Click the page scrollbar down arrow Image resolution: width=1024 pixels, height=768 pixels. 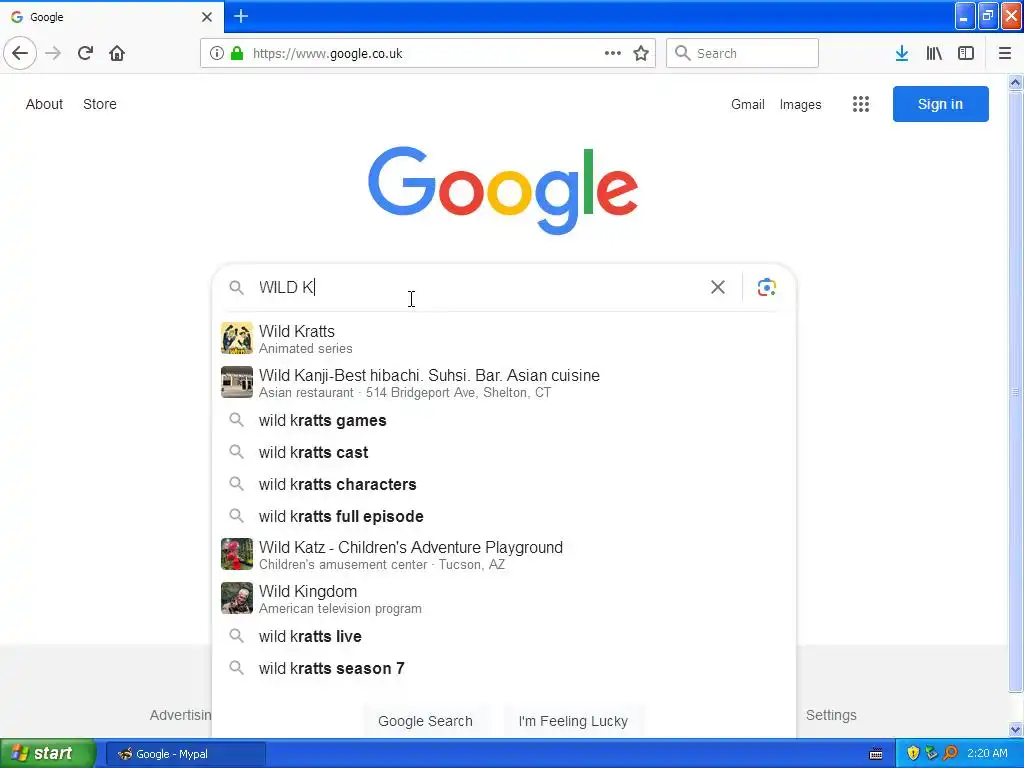pyautogui.click(x=1015, y=729)
